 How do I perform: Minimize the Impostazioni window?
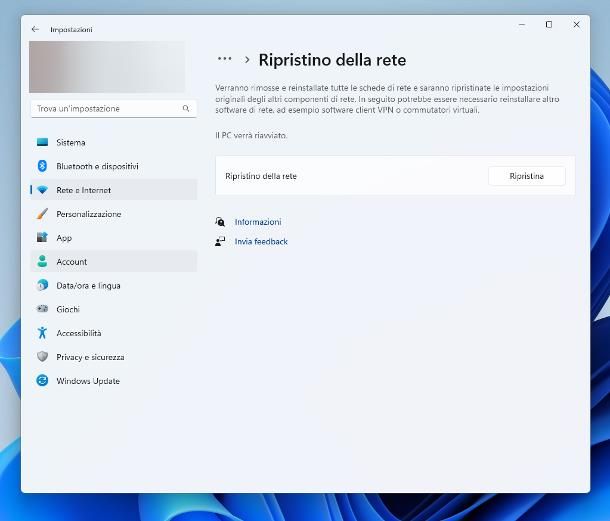click(522, 25)
